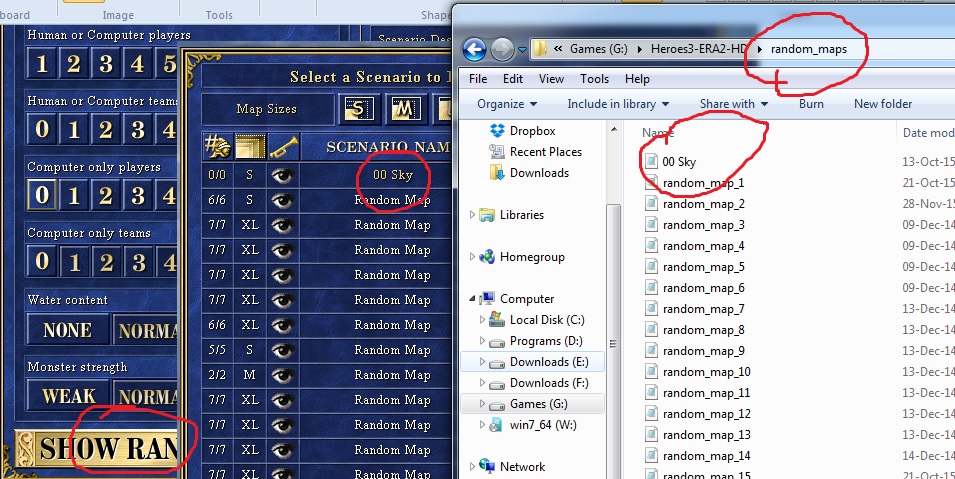This screenshot has height=479, width=955.
Task: Open the Share with dropdown
Action: [733, 104]
